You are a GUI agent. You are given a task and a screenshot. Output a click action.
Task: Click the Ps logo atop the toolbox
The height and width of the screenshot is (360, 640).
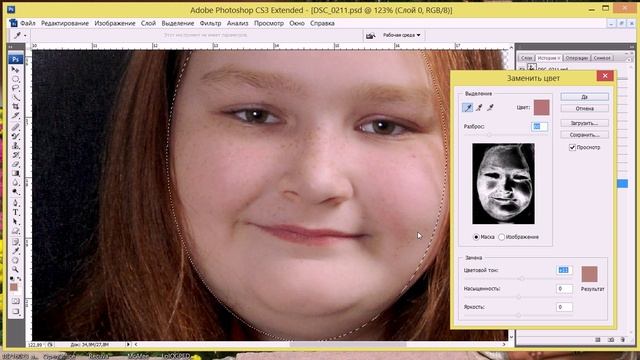[x=16, y=59]
